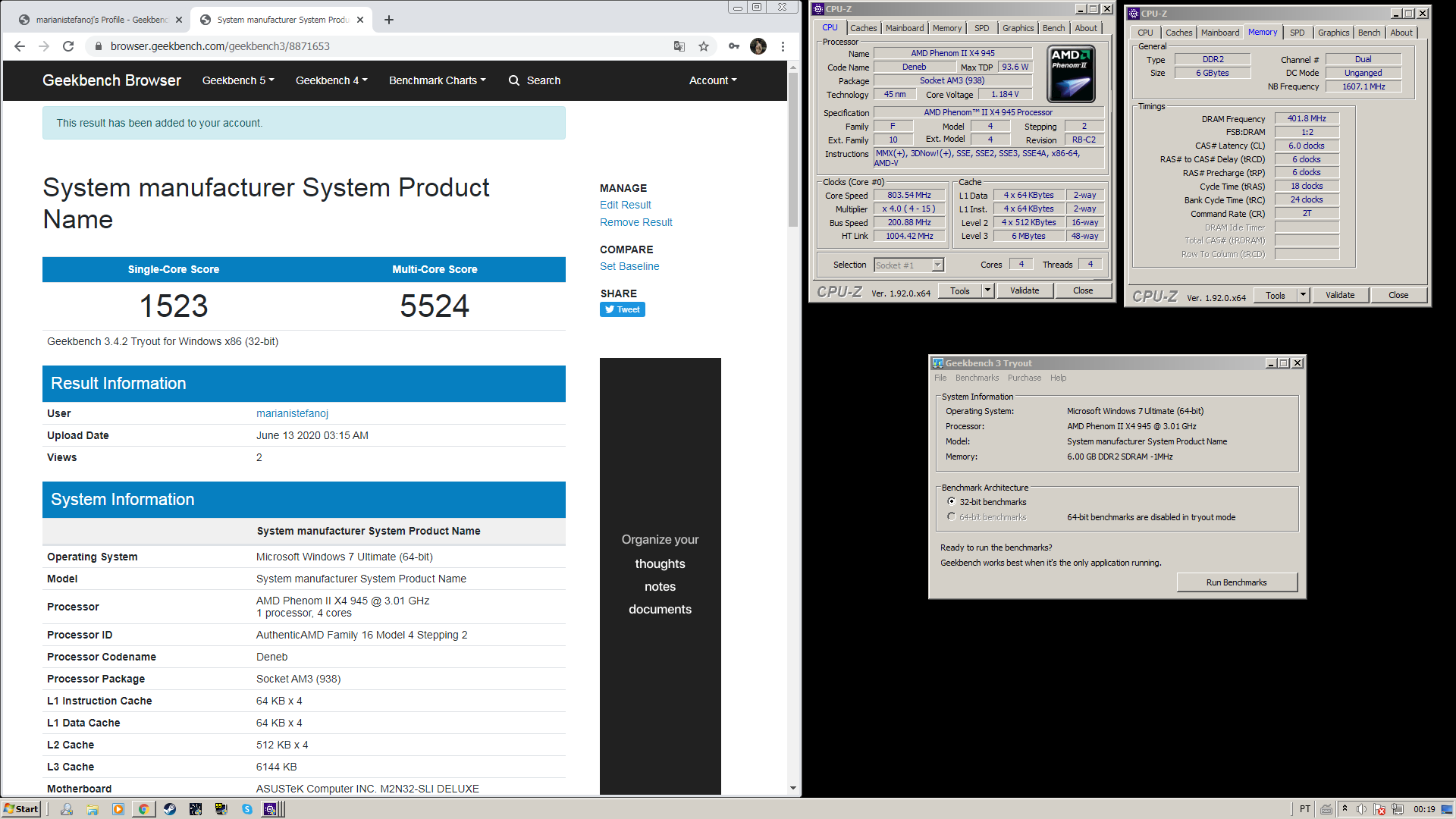1456x819 pixels.
Task: Open the marianistefanoj user link
Action: (x=292, y=413)
